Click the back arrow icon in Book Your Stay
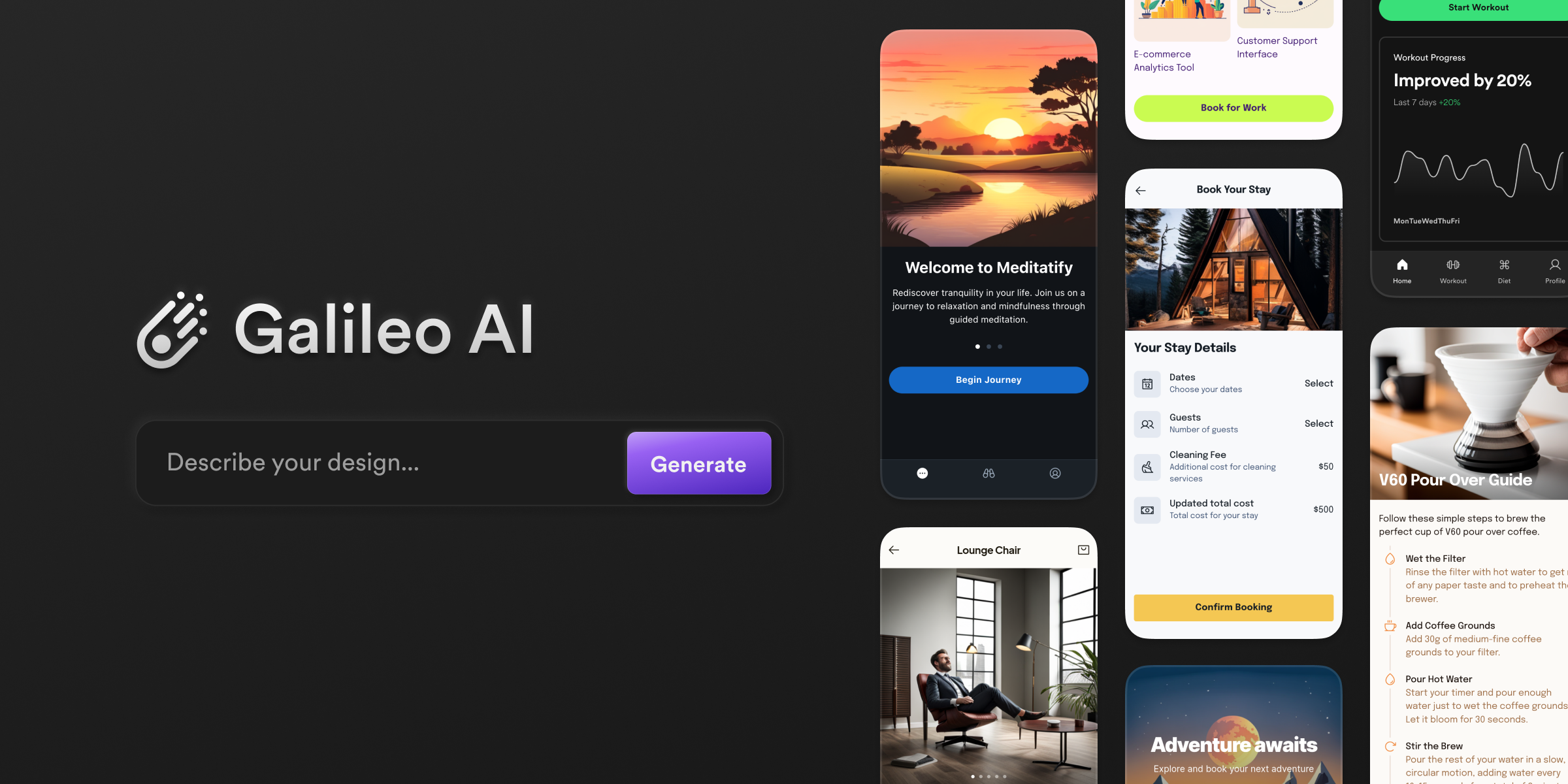Screen dimensions: 1568x784 tap(1140, 189)
